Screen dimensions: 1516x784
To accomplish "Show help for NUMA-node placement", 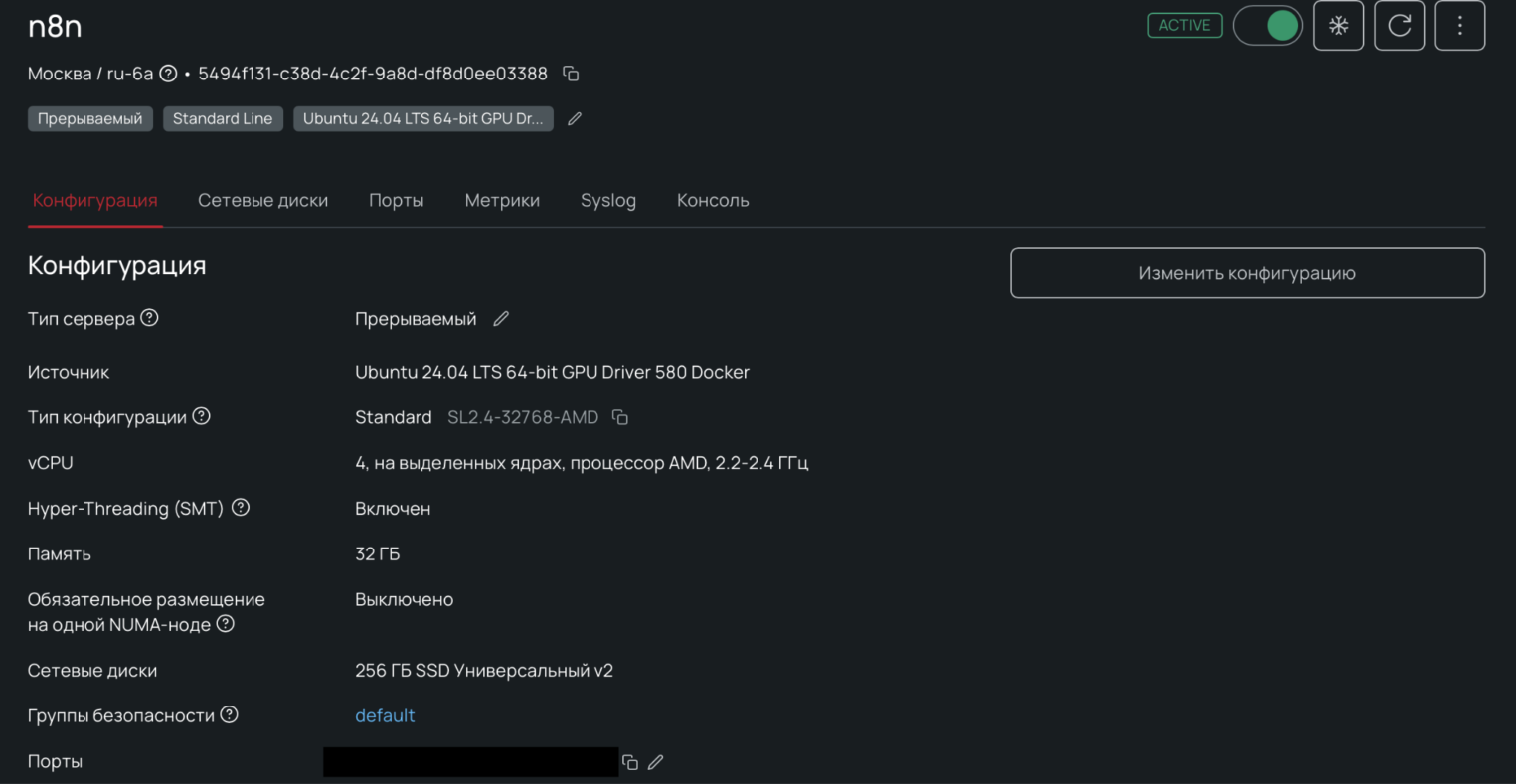I will (x=226, y=624).
